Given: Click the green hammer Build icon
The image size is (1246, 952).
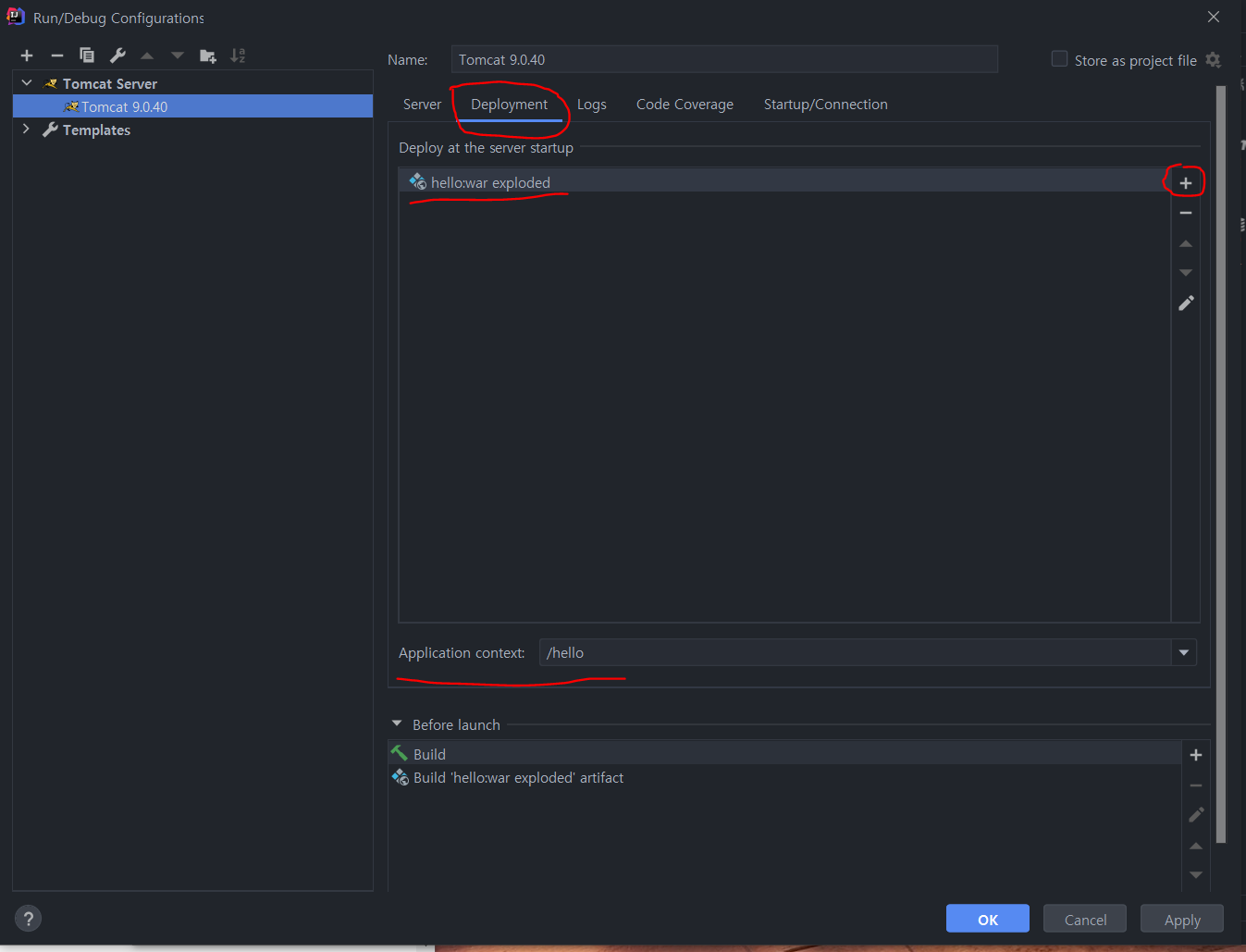Looking at the screenshot, I should (x=400, y=753).
